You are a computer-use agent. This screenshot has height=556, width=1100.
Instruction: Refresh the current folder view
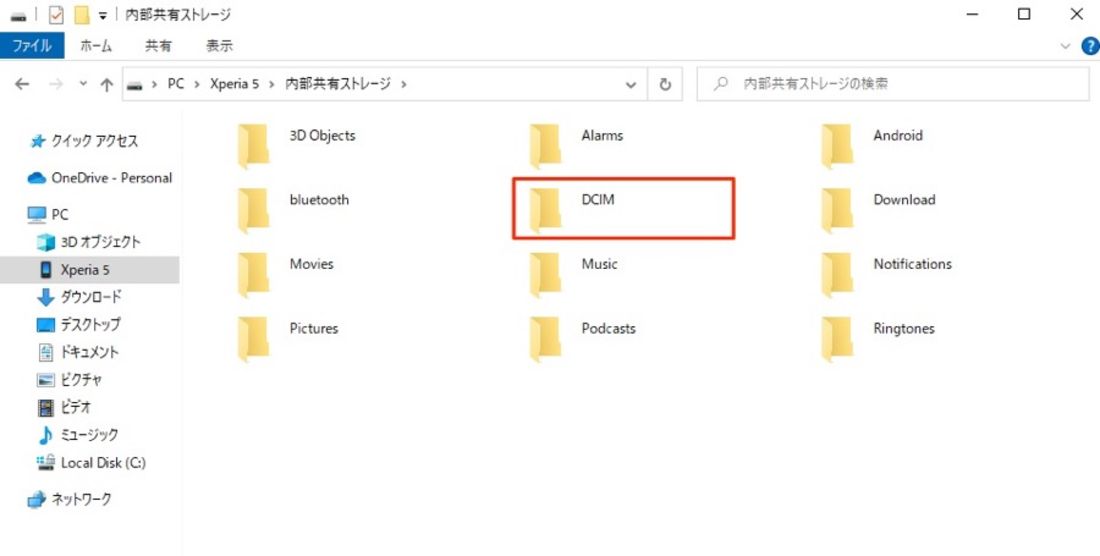665,85
